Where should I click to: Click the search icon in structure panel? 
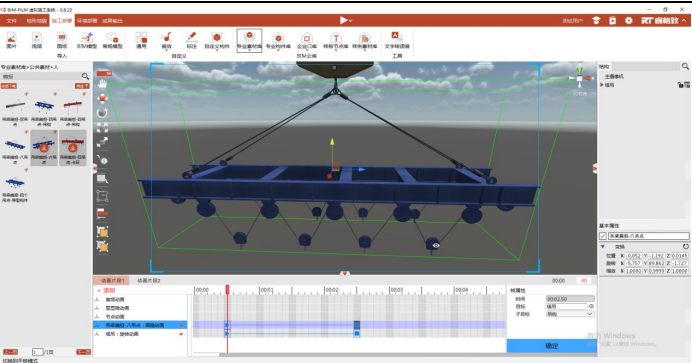coord(685,66)
